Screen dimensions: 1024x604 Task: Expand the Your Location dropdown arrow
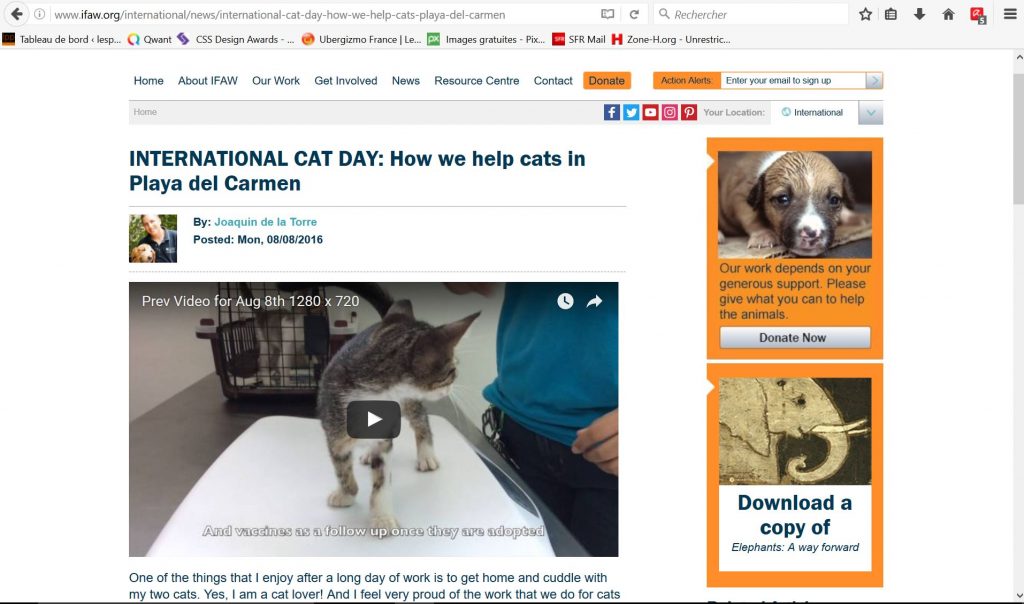(x=871, y=113)
